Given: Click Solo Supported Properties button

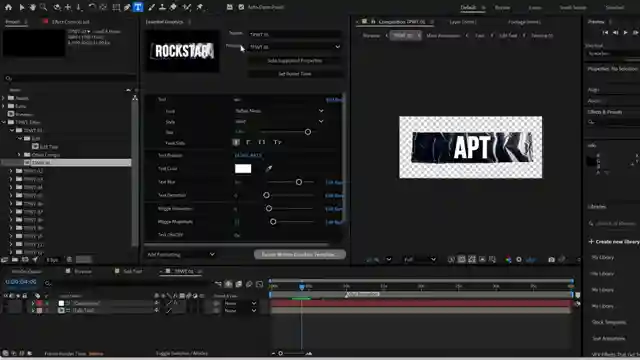Looking at the screenshot, I should pyautogui.click(x=295, y=61).
